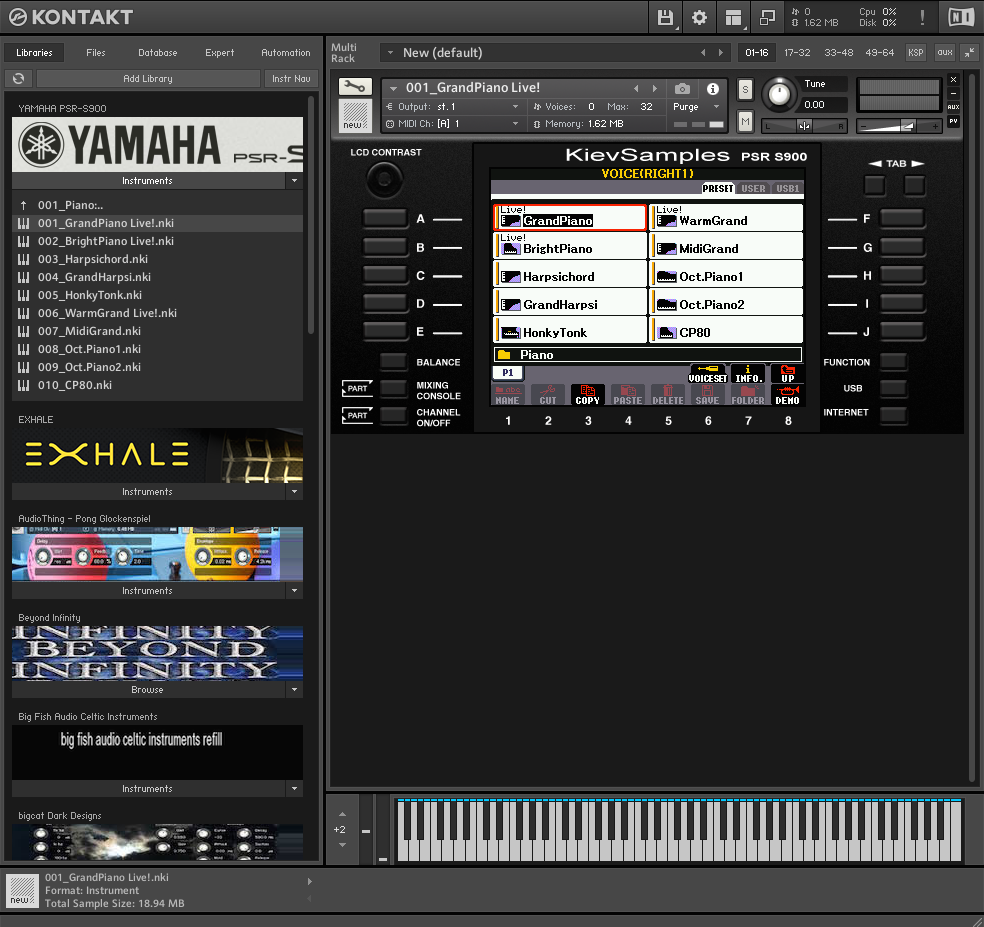984x927 pixels.
Task: Click the VOICESET icon on LCD
Action: coord(707,373)
